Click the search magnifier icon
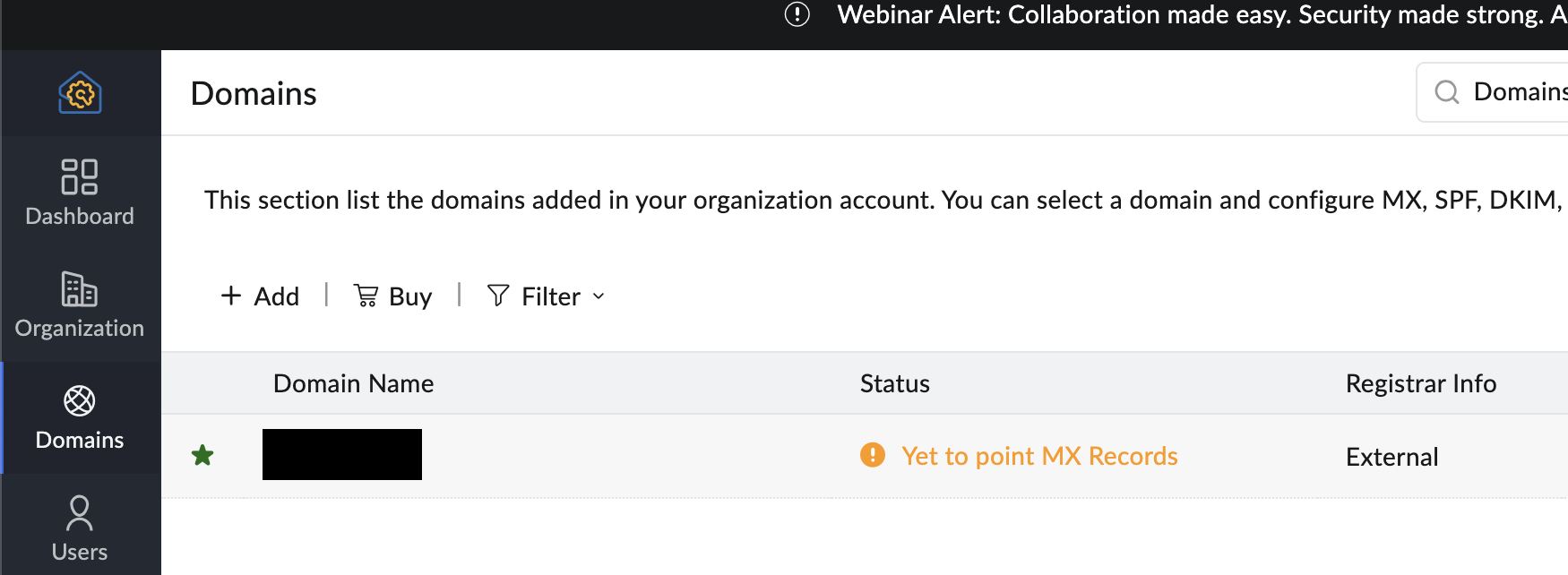Image resolution: width=1568 pixels, height=575 pixels. 1446,92
